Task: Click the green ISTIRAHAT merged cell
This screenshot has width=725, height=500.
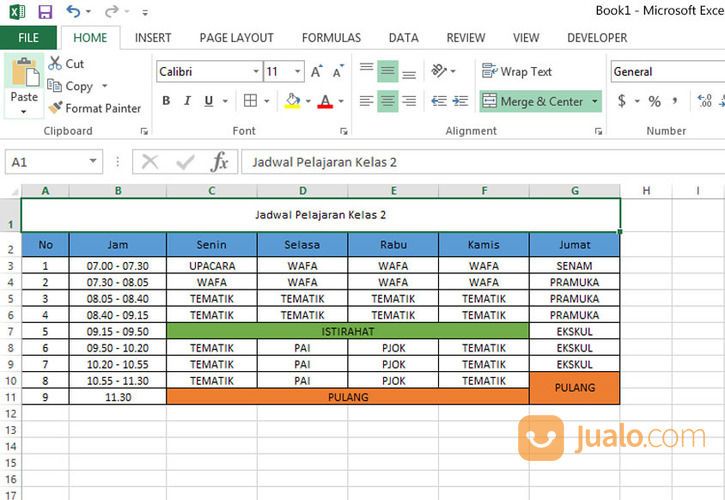Action: click(347, 331)
